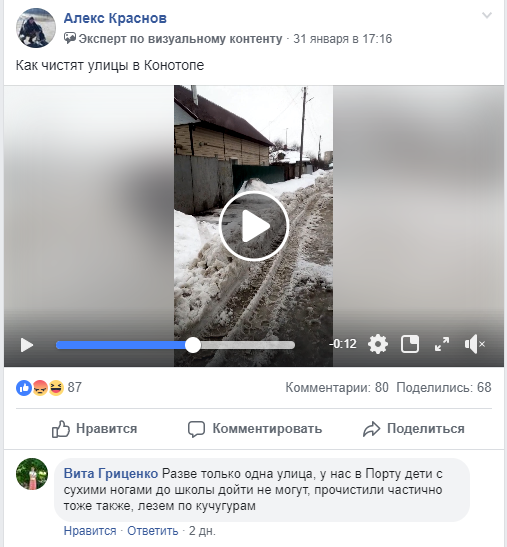Click the video progress slider handle
The height and width of the screenshot is (547, 507).
(x=193, y=345)
